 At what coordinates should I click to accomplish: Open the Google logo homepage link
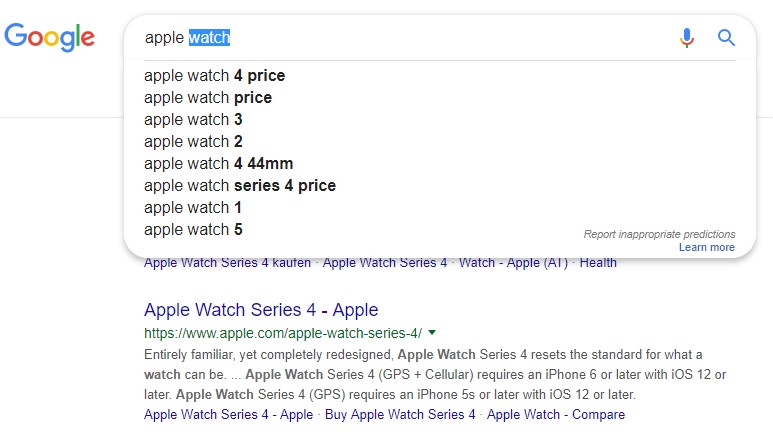(49, 37)
